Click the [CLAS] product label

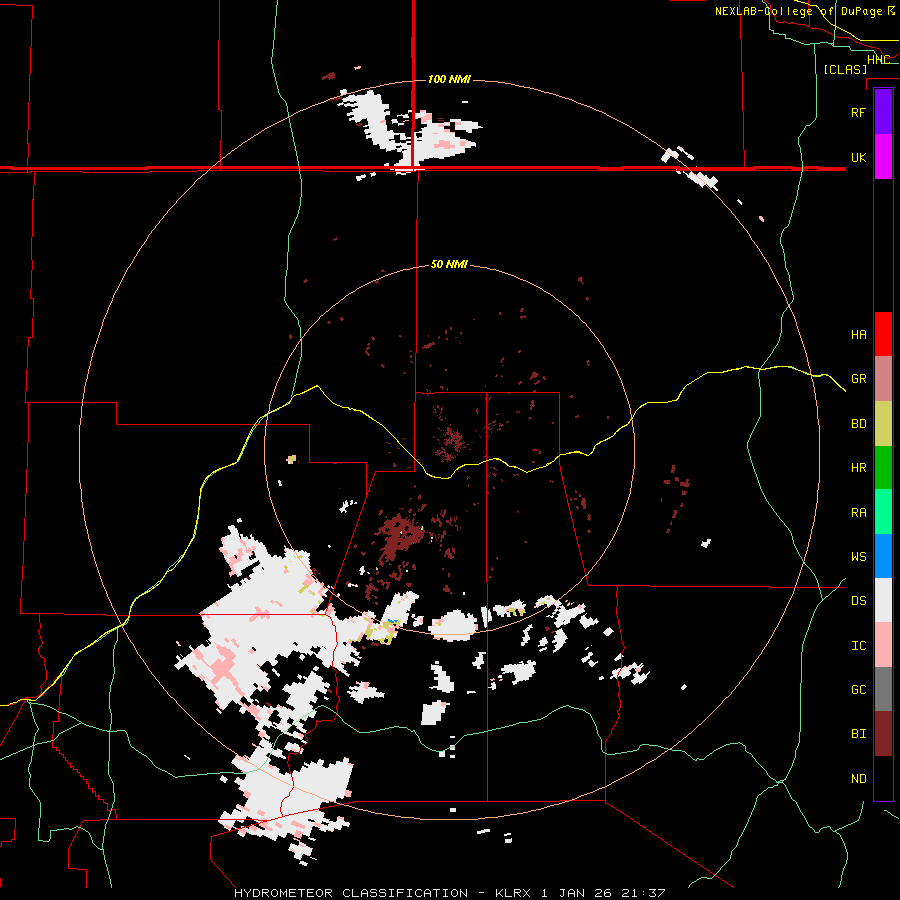coord(845,69)
